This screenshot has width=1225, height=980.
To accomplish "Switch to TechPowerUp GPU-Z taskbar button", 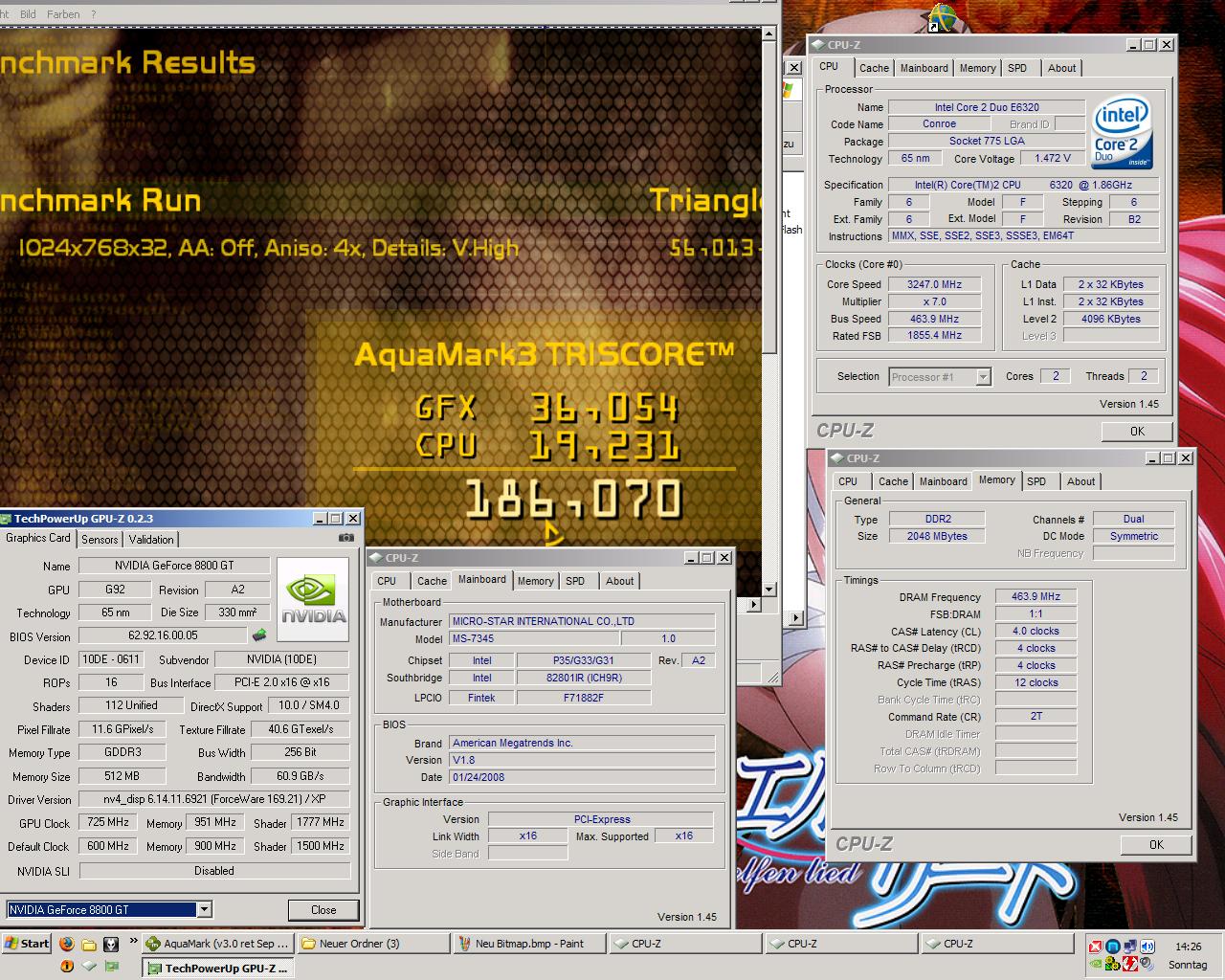I will 217,969.
